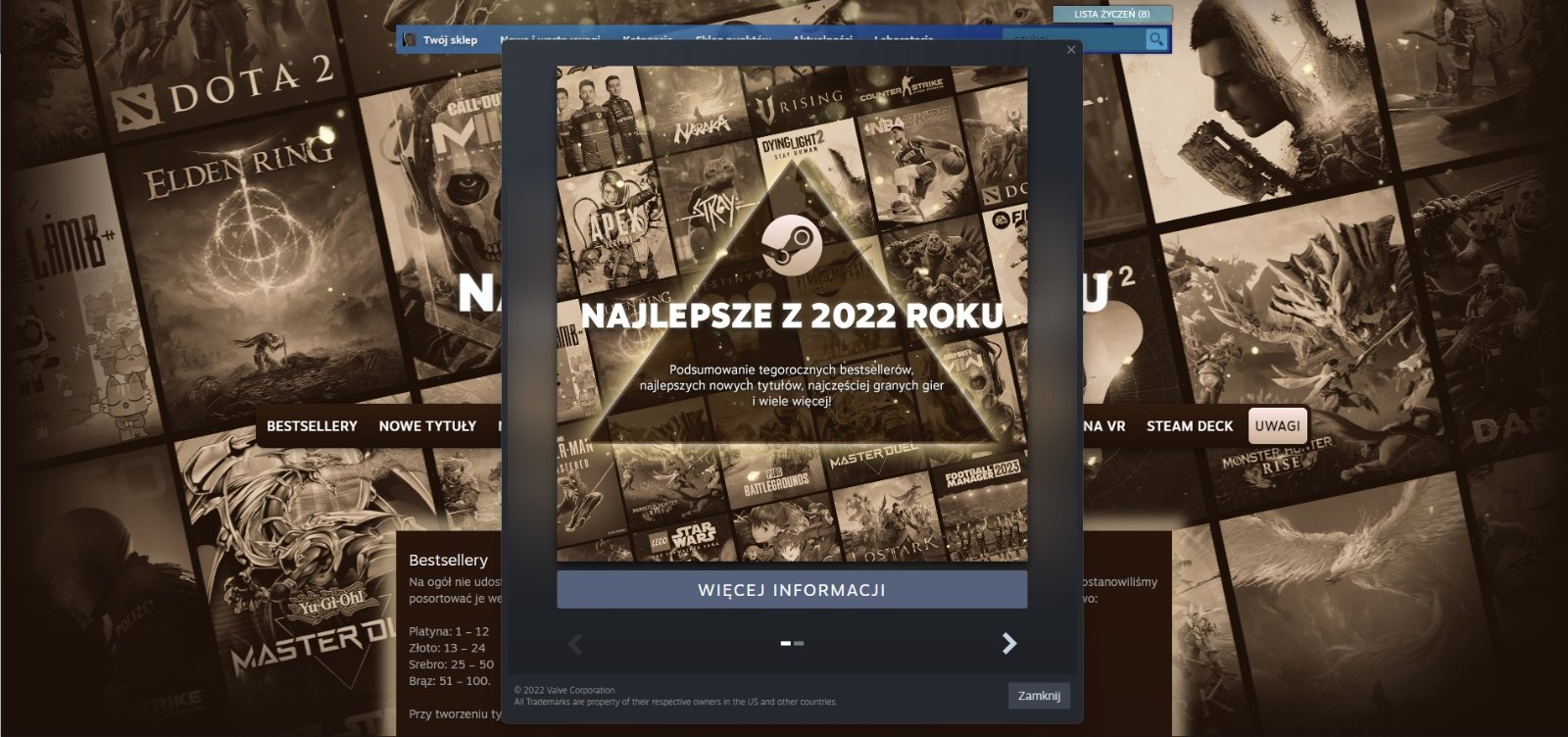Click the Zamknij button
The image size is (1568, 737).
click(1039, 696)
